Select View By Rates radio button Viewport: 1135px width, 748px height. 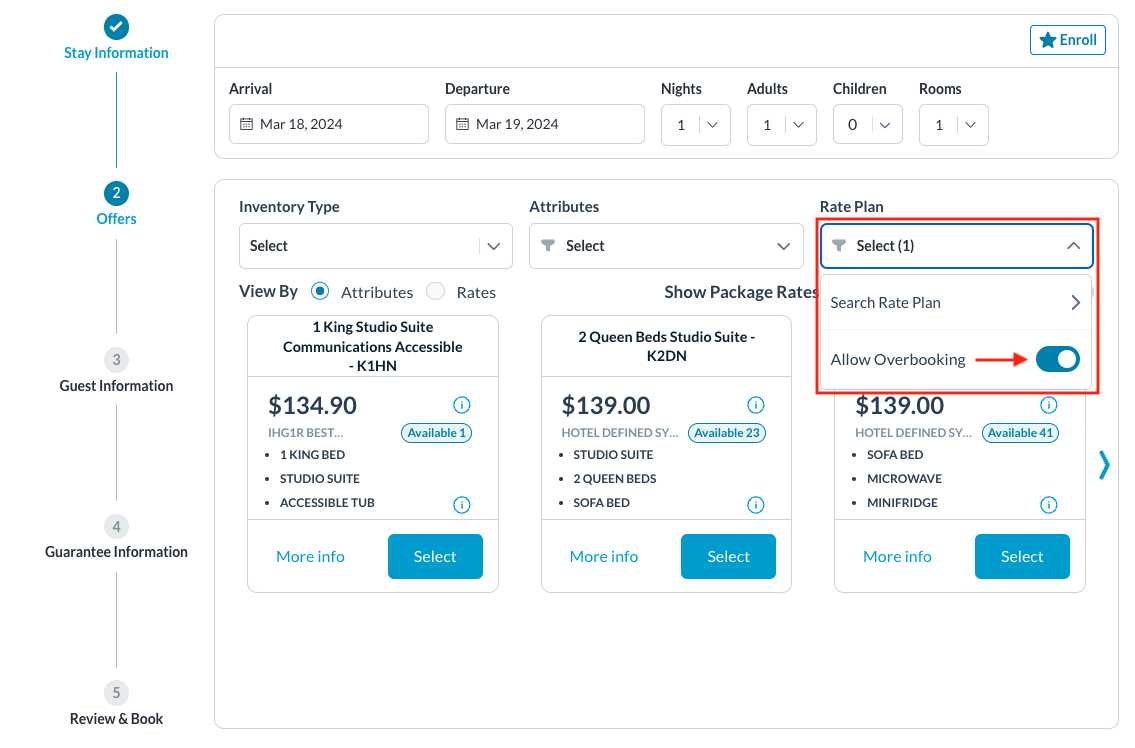[435, 291]
